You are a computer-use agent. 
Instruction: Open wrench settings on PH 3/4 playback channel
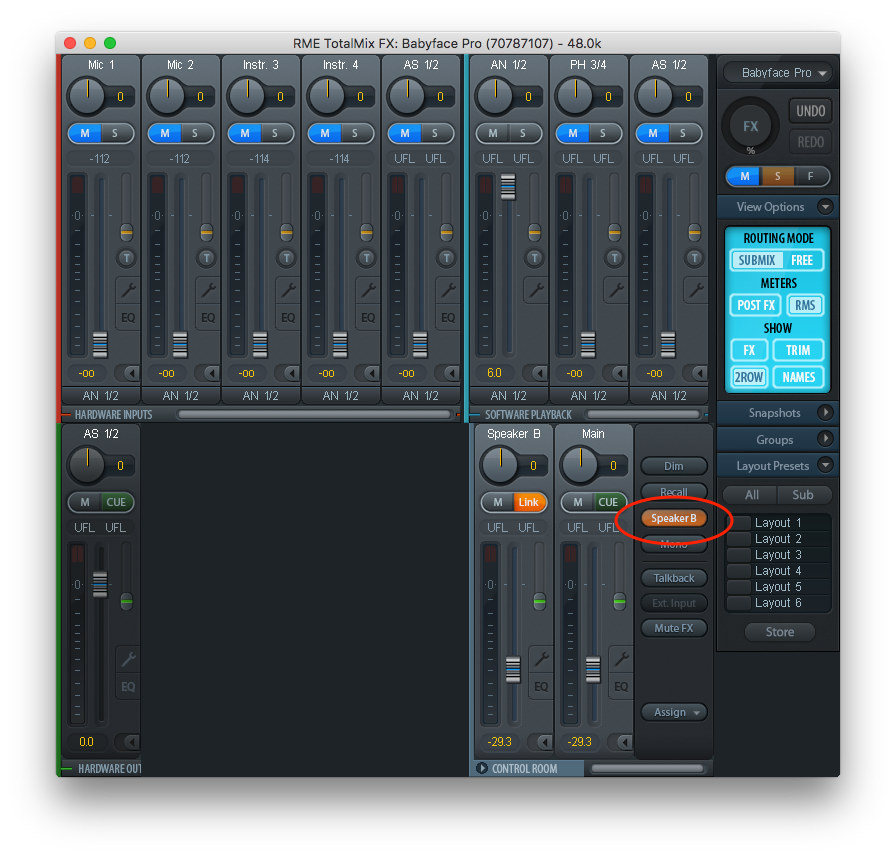[x=616, y=290]
